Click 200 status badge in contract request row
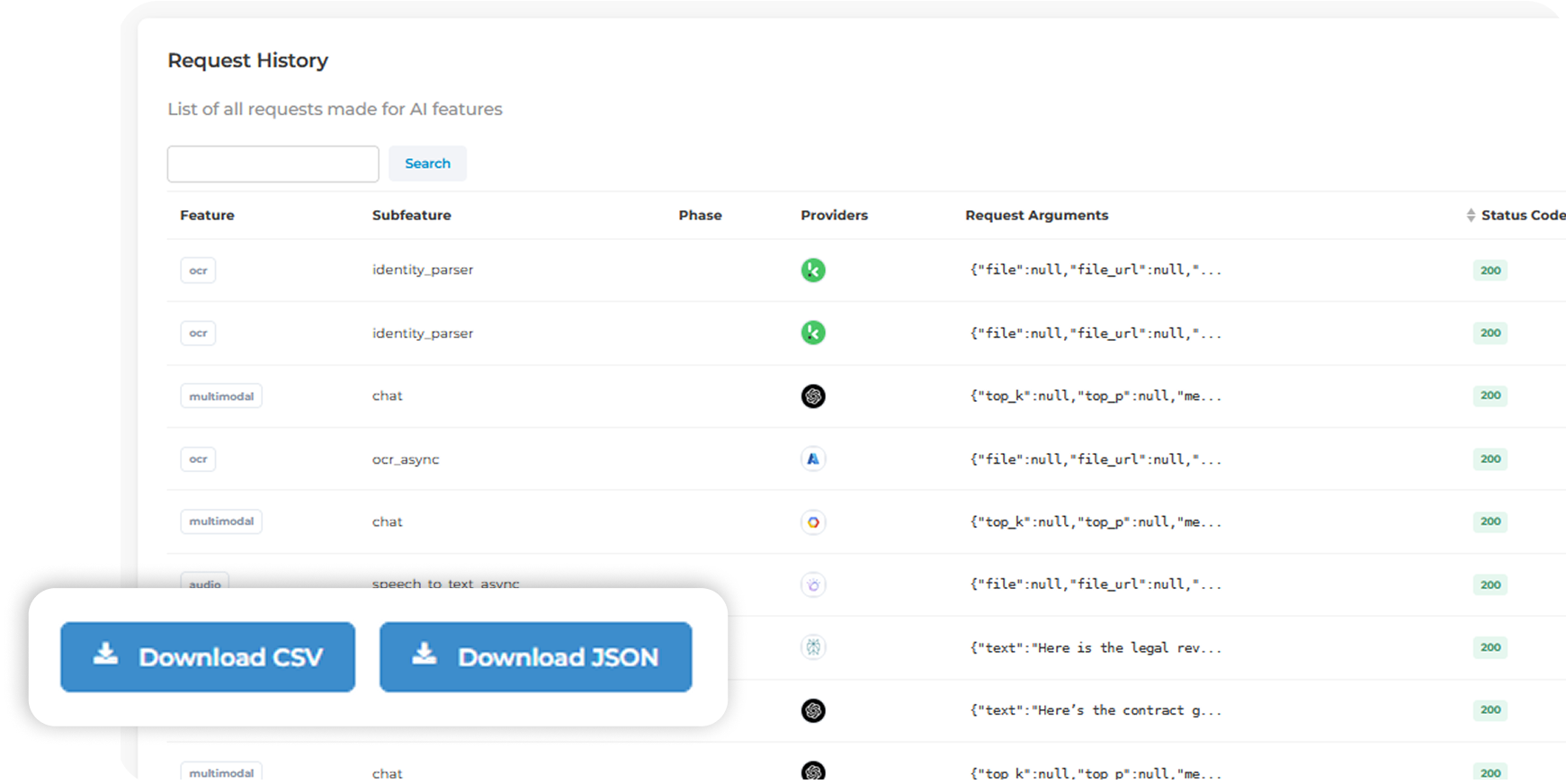The width and height of the screenshot is (1566, 784). [x=1490, y=710]
